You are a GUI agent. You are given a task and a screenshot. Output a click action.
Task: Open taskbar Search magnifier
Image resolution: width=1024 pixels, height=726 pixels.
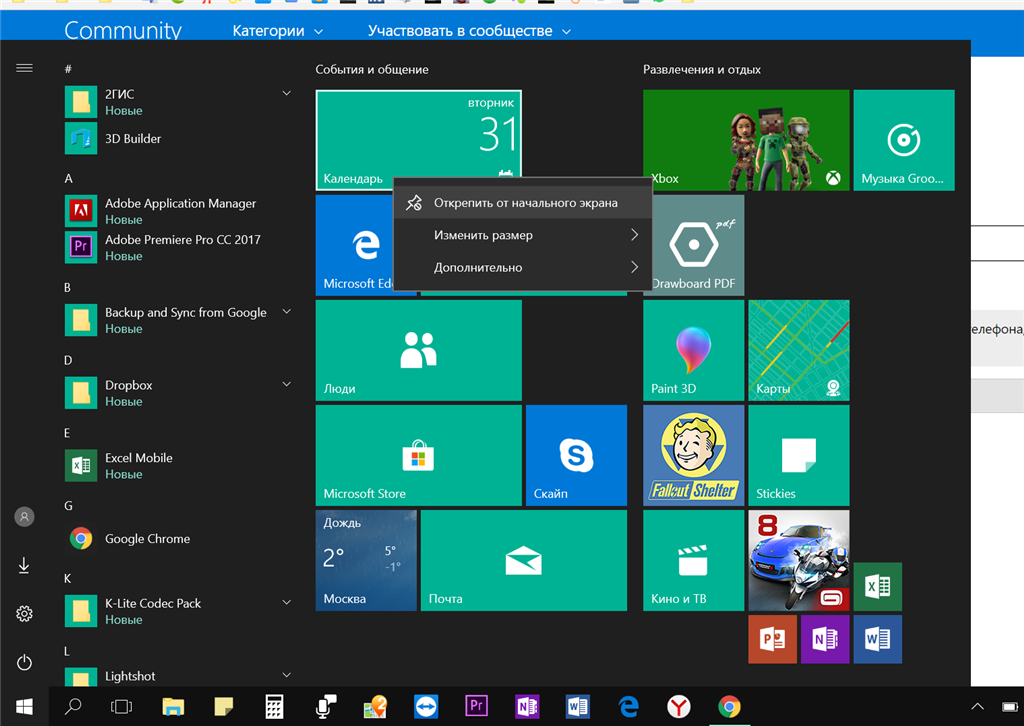(73, 706)
